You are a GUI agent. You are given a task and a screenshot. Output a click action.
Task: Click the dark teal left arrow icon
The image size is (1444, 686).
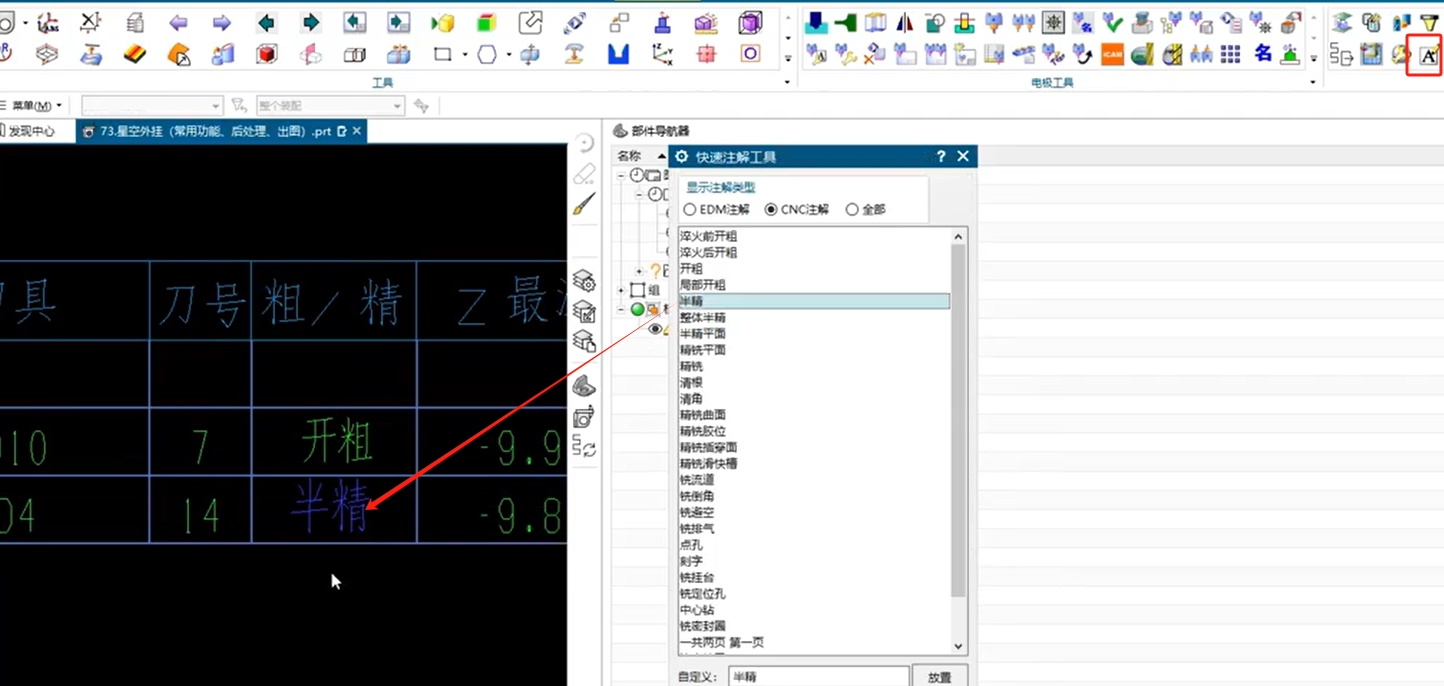[266, 23]
